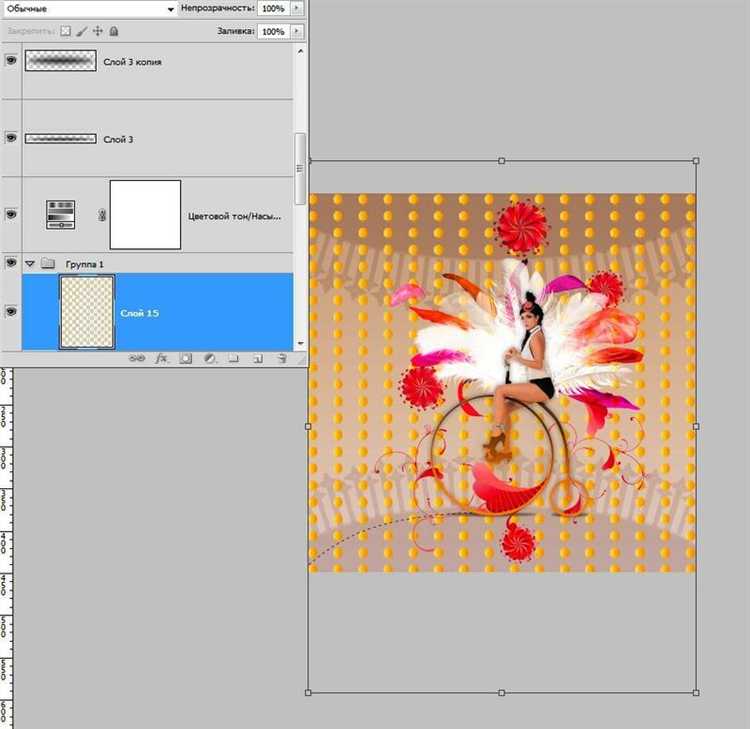Create new adjustment layer icon
Viewport: 750px width, 729px height.
[x=210, y=358]
